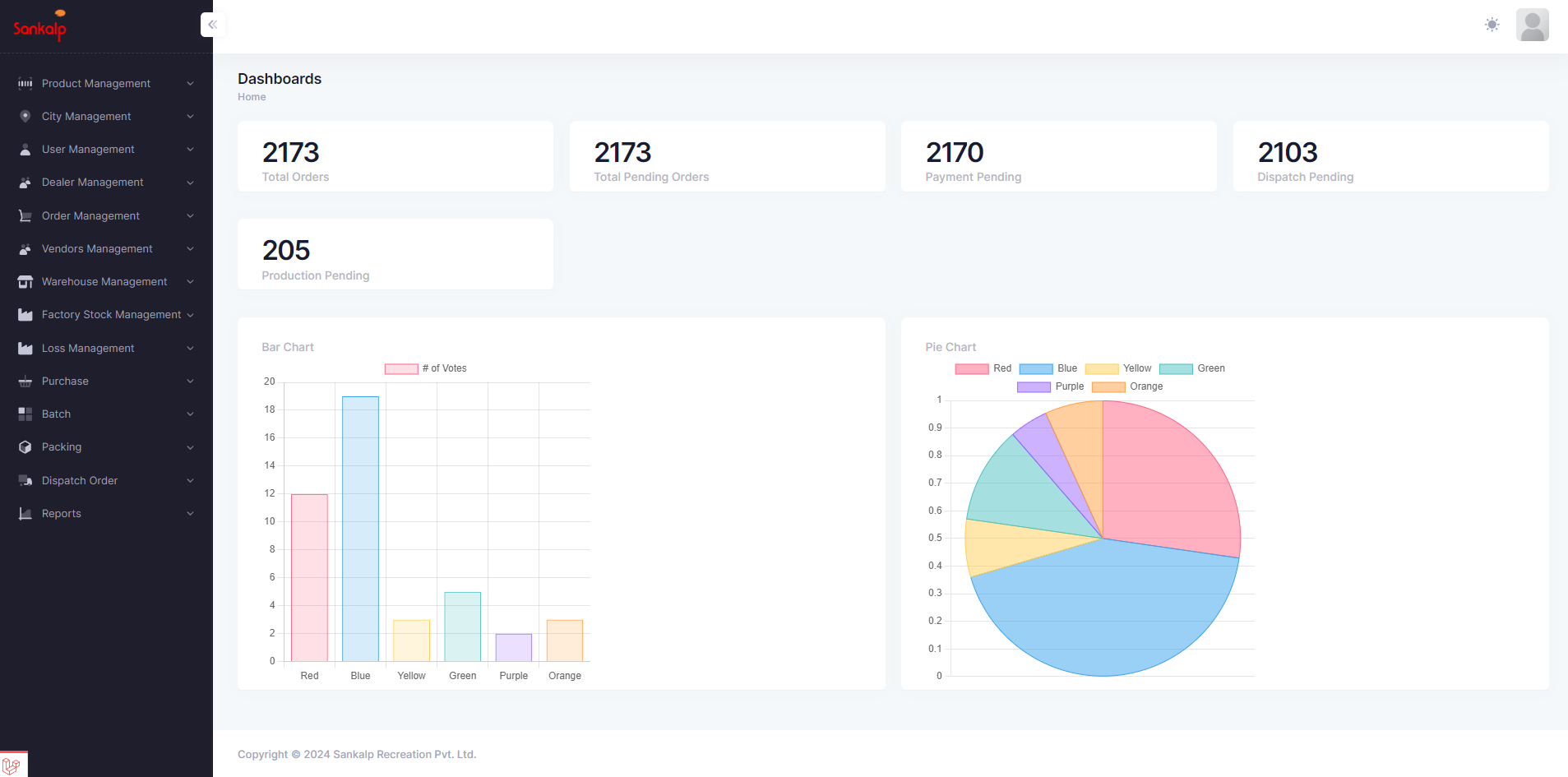The image size is (1568, 777).
Task: Click the City Management target icon
Action: click(x=25, y=116)
